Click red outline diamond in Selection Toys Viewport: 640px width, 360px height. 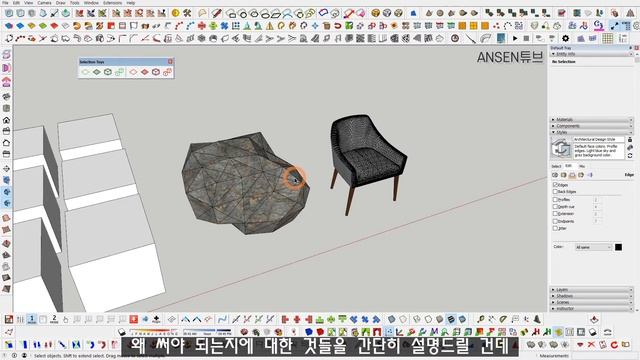[133, 72]
